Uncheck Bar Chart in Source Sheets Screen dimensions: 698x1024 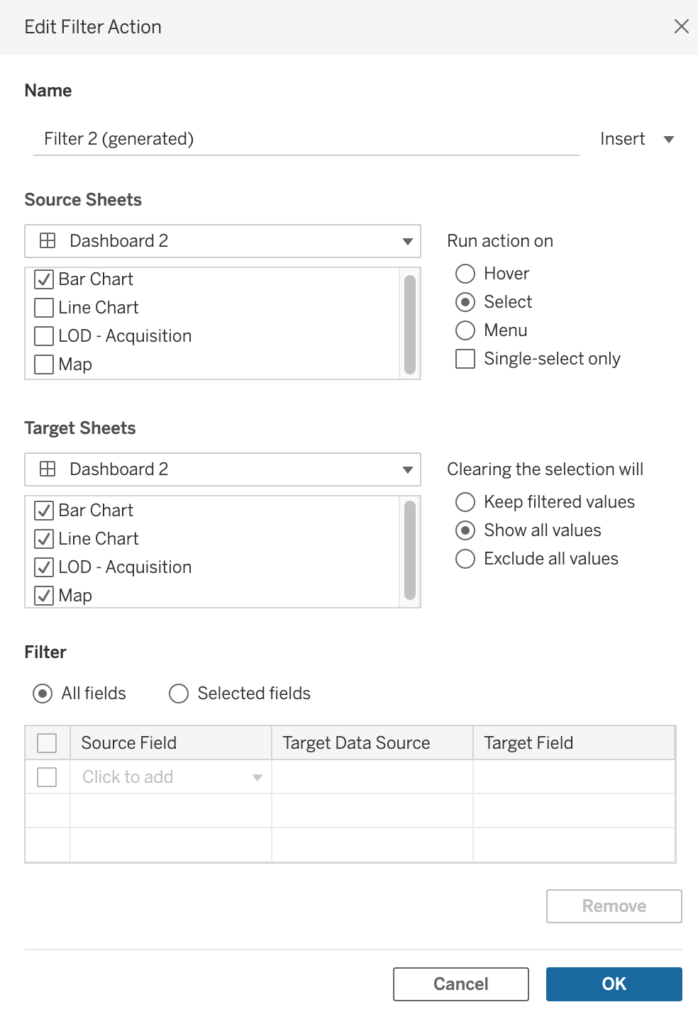point(44,280)
